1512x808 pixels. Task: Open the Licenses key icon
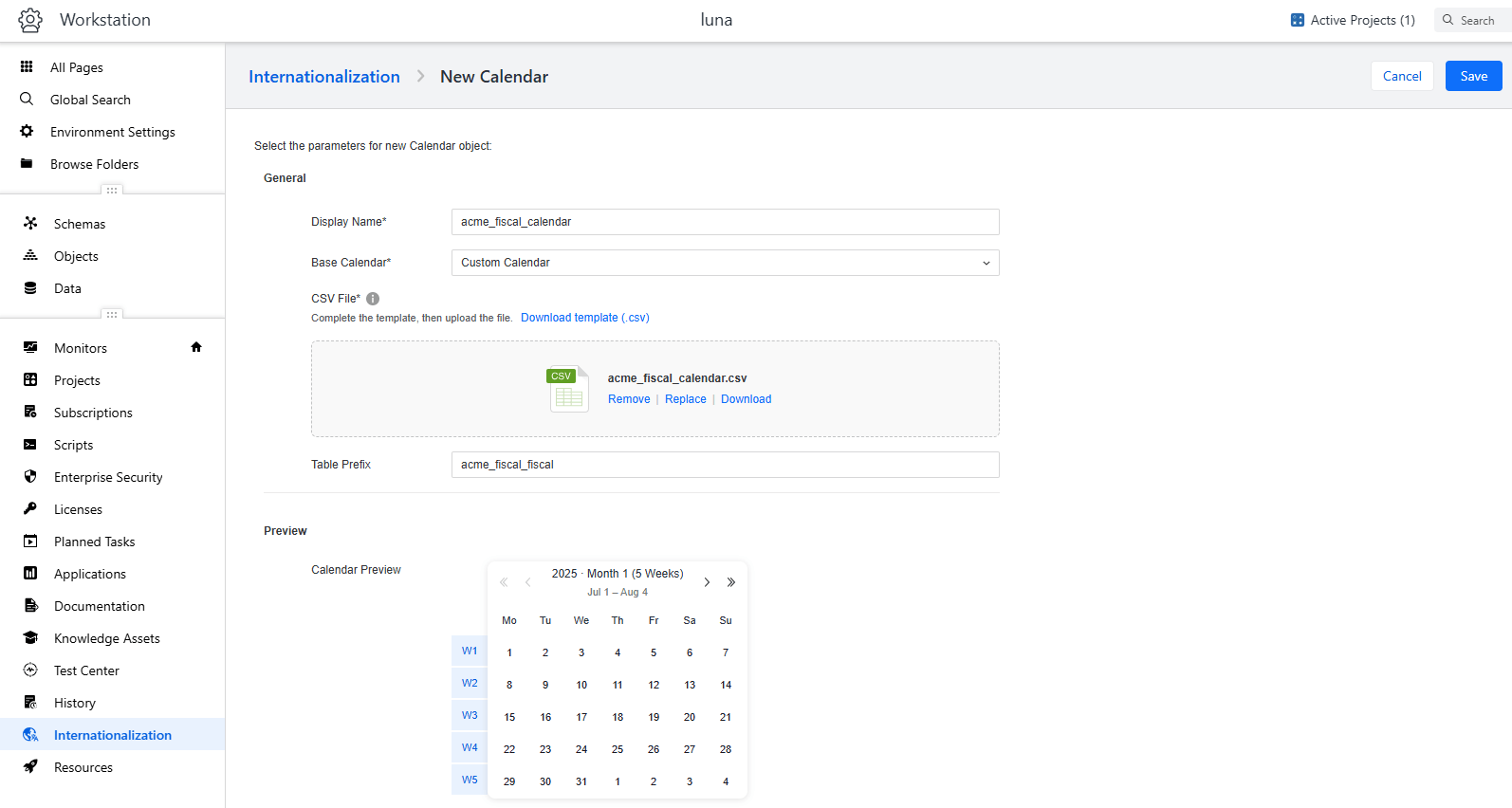[30, 508]
